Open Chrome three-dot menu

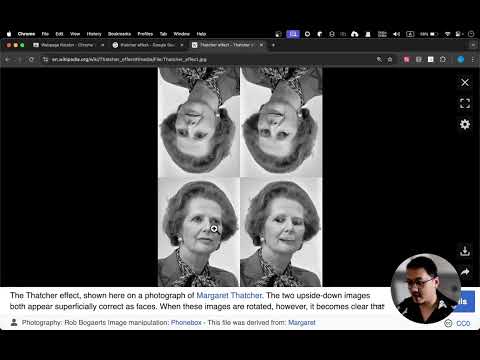coord(473,59)
